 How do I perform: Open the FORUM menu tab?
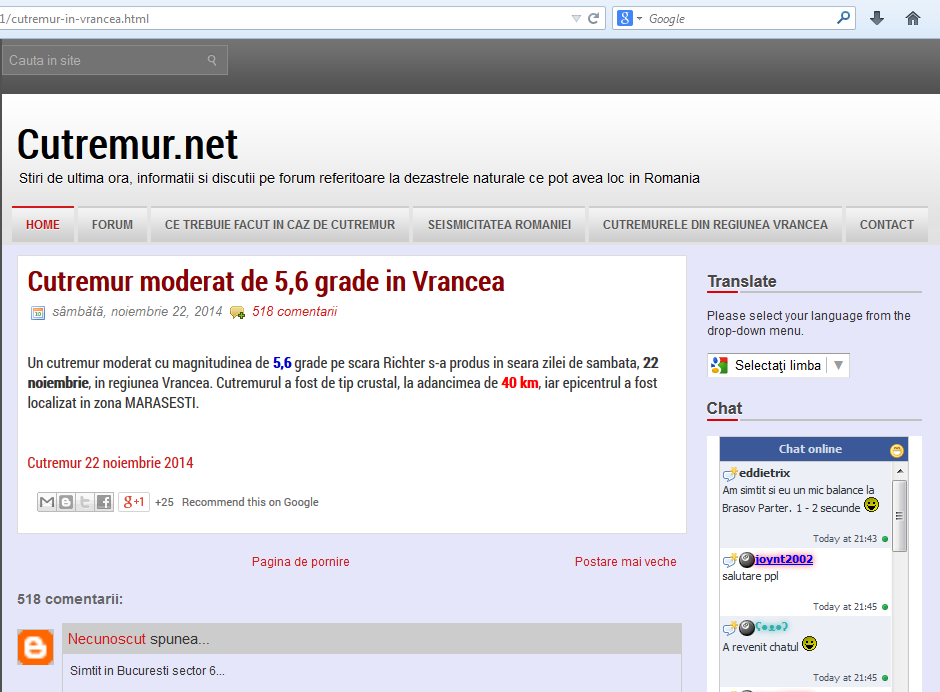point(112,225)
